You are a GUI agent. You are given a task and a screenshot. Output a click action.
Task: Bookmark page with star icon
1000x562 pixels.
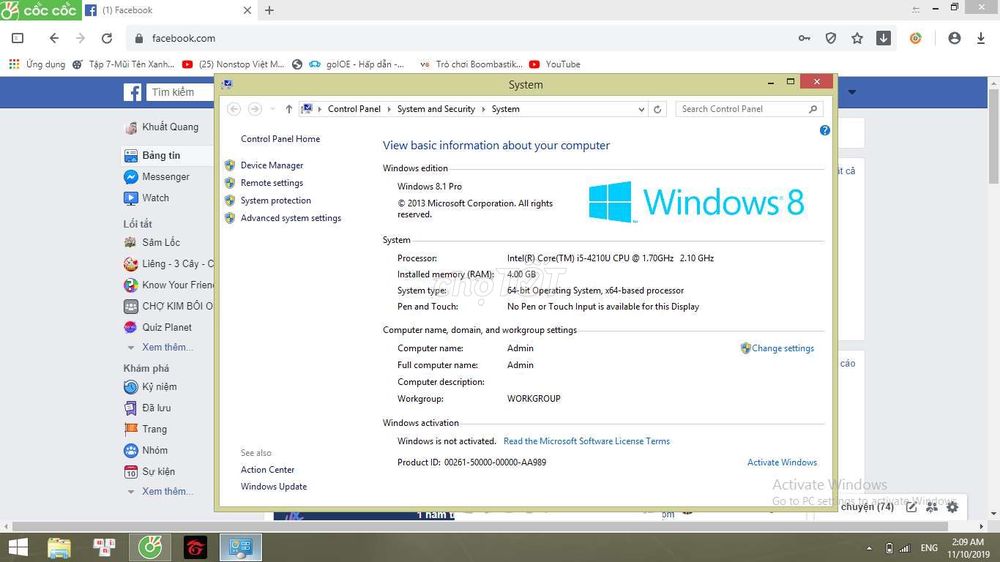click(857, 38)
